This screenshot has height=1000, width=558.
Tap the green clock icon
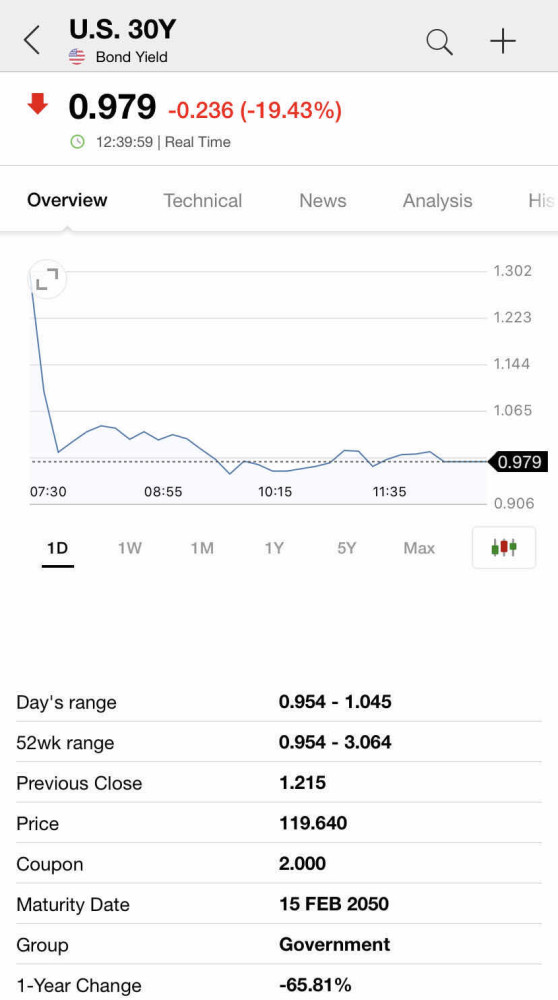77,142
